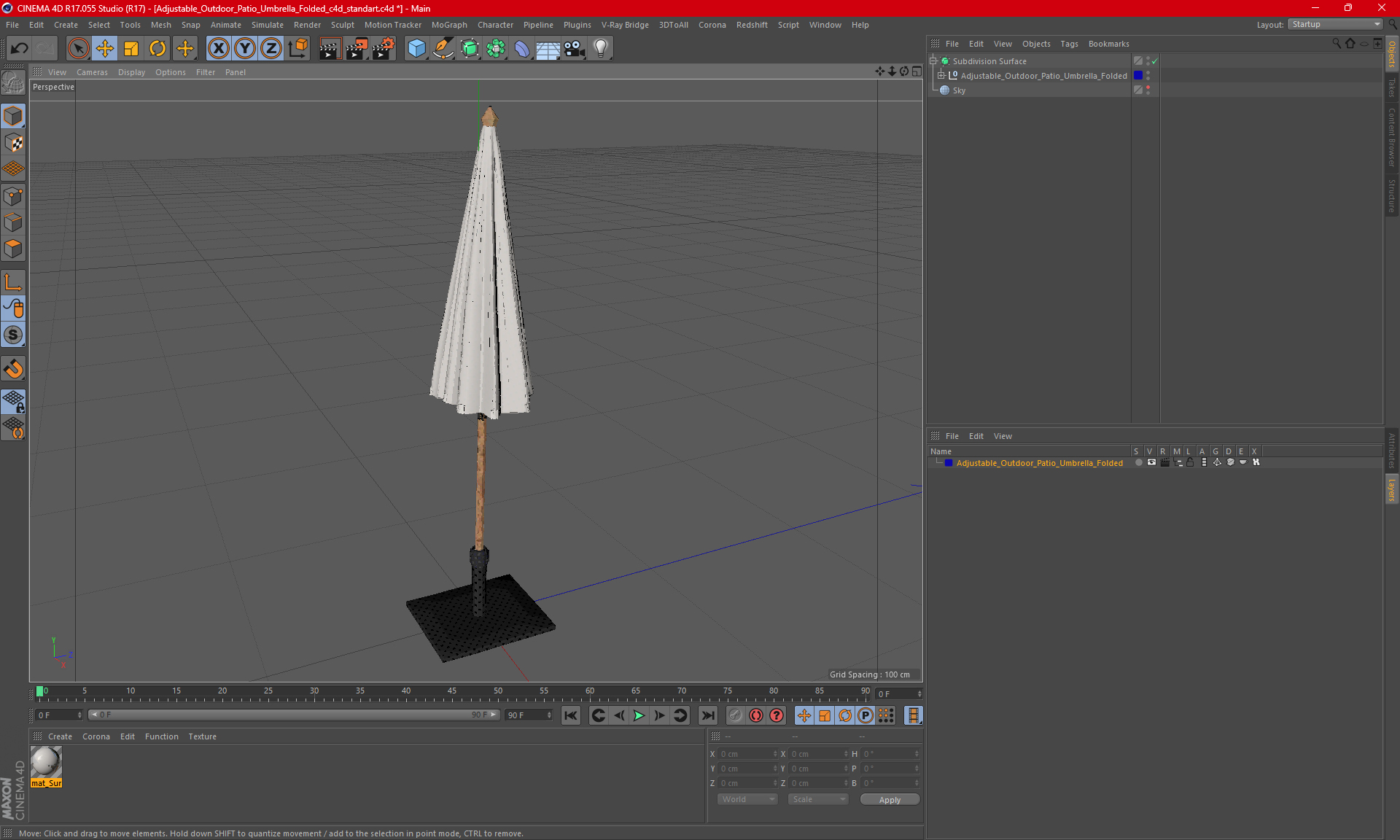This screenshot has height=840, width=1400.
Task: Toggle Subdivision Surface green enable checkmark
Action: [1154, 61]
